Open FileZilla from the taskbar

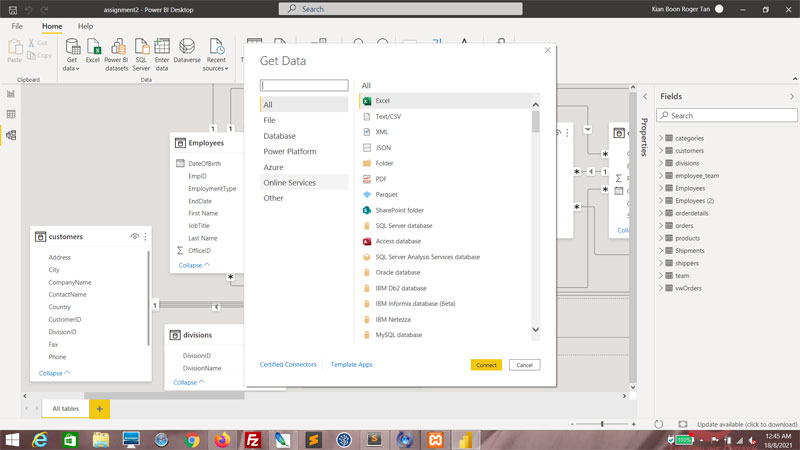(253, 440)
